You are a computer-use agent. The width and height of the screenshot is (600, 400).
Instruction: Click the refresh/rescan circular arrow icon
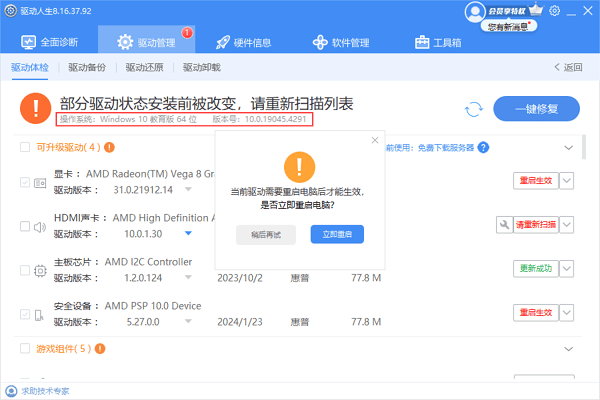(474, 110)
